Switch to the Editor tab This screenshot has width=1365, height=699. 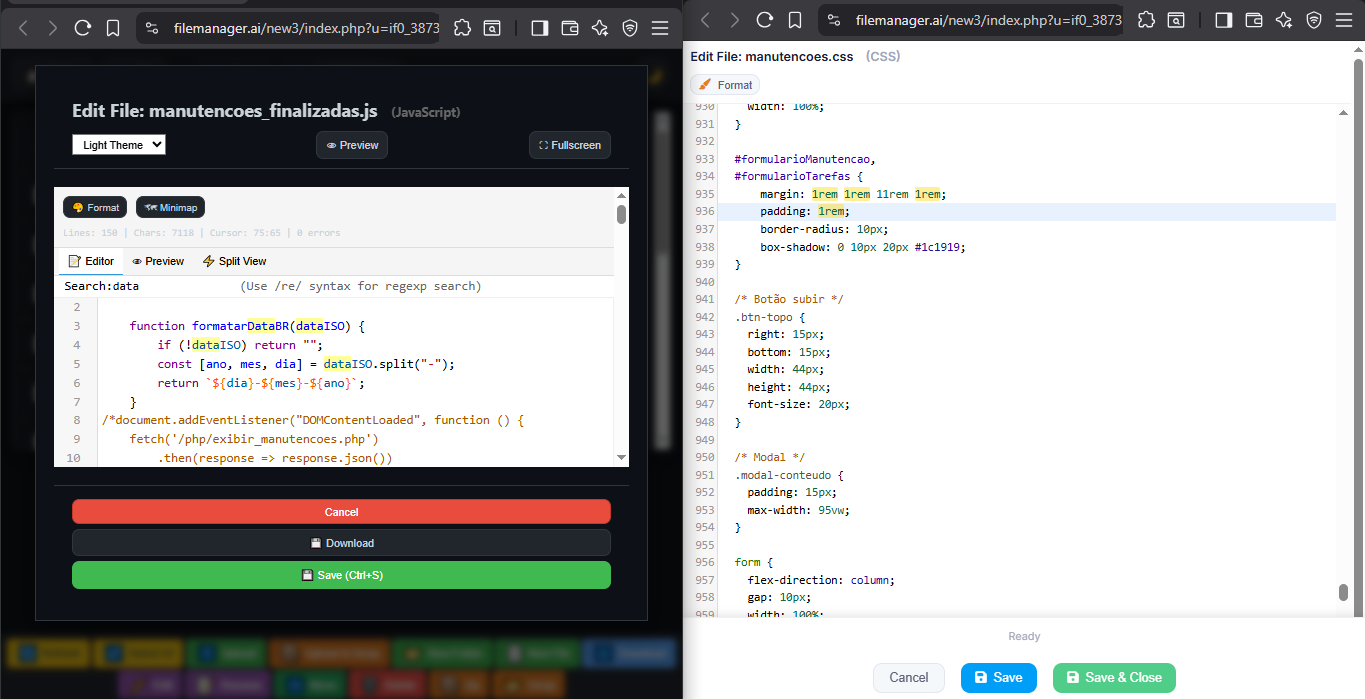click(x=90, y=261)
